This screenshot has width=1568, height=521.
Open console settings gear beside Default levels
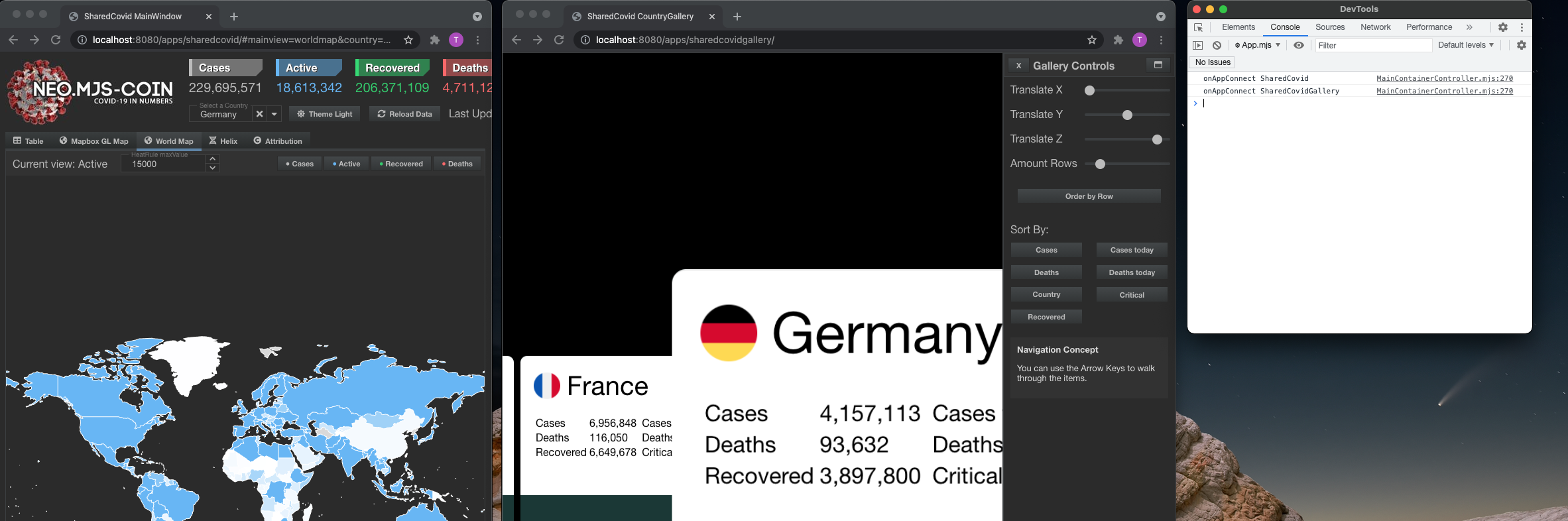click(1522, 45)
